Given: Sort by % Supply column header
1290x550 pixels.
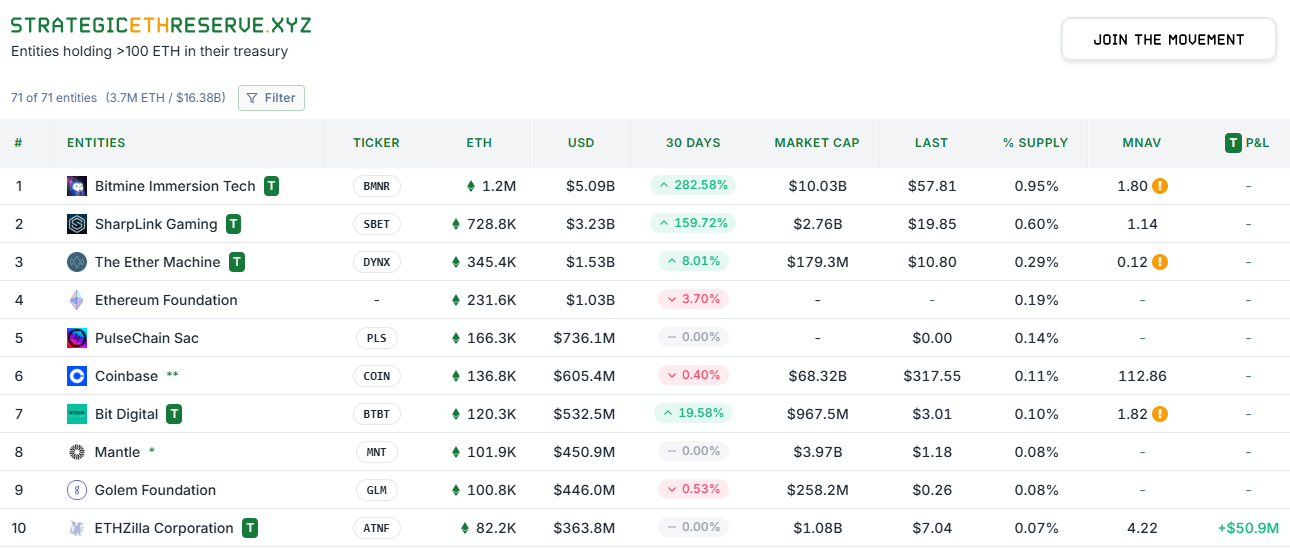Looking at the screenshot, I should click(1036, 143).
